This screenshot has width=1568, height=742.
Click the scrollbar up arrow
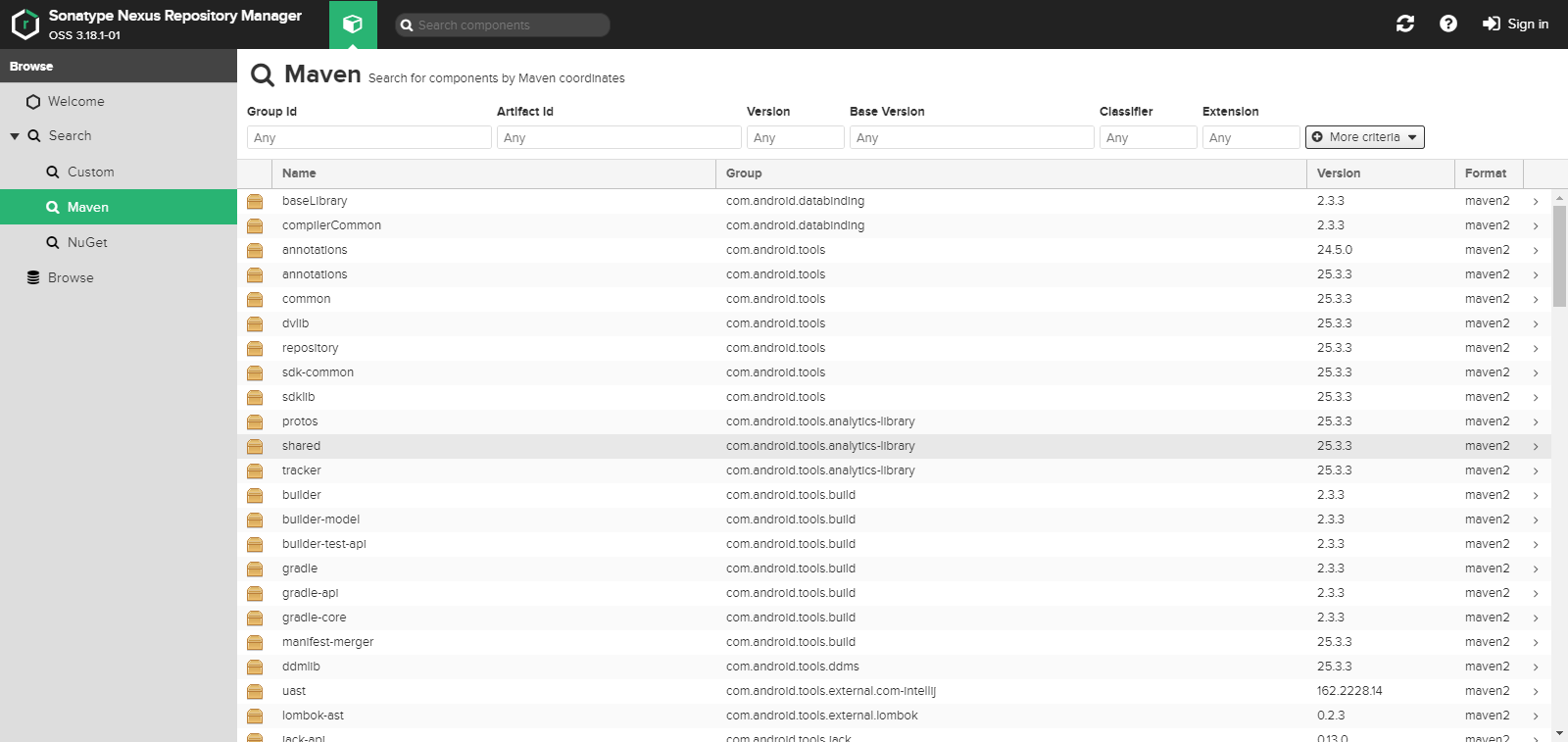1559,196
